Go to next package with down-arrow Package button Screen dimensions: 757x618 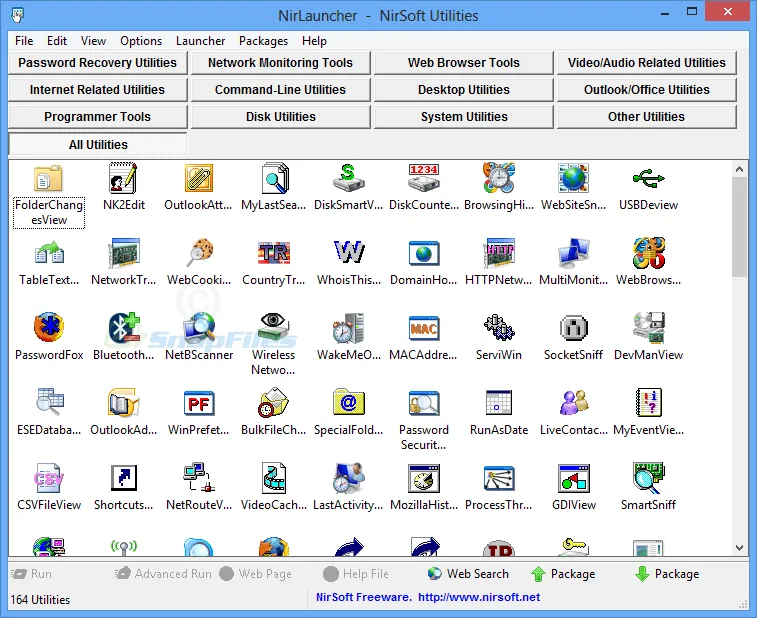667,574
